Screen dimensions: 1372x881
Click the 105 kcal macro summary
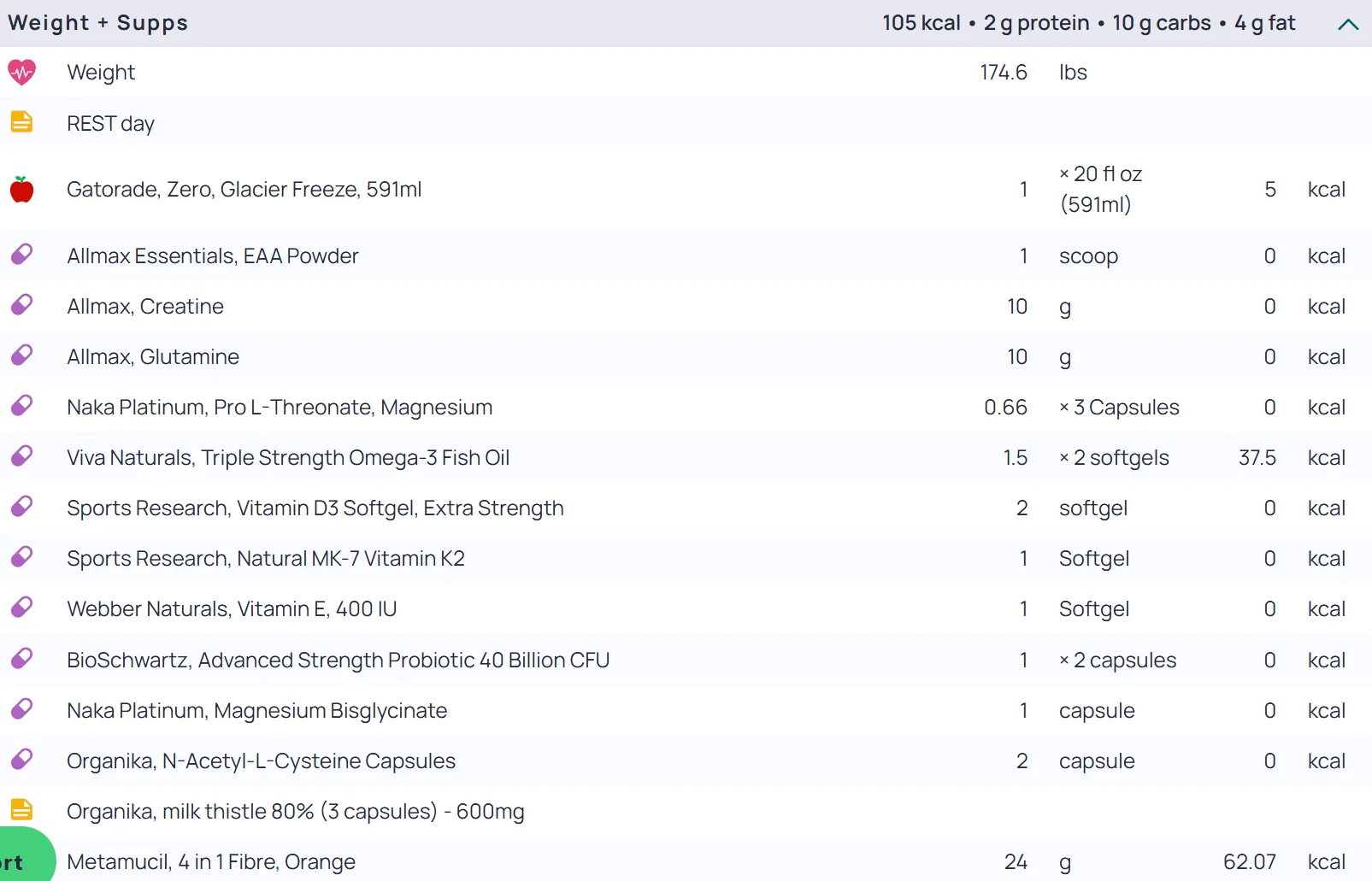[x=922, y=23]
